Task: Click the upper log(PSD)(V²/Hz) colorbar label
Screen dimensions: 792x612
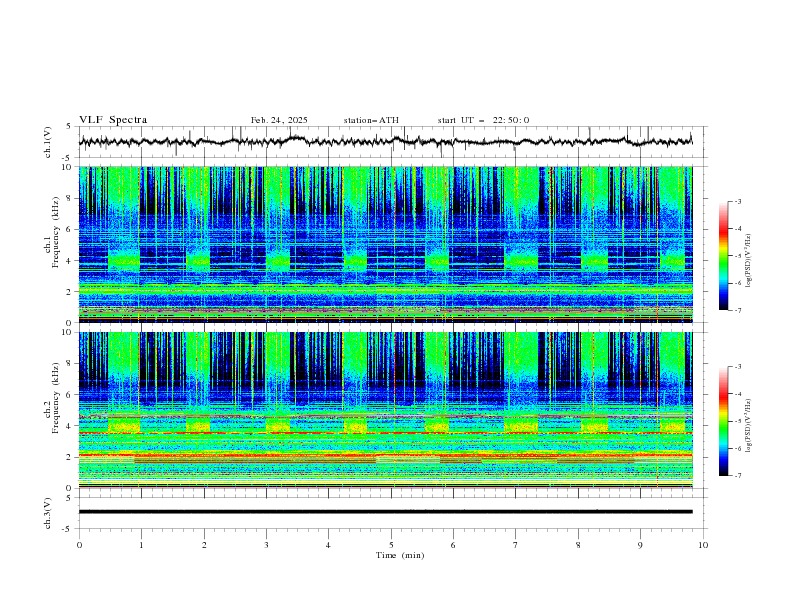Action: pyautogui.click(x=749, y=260)
